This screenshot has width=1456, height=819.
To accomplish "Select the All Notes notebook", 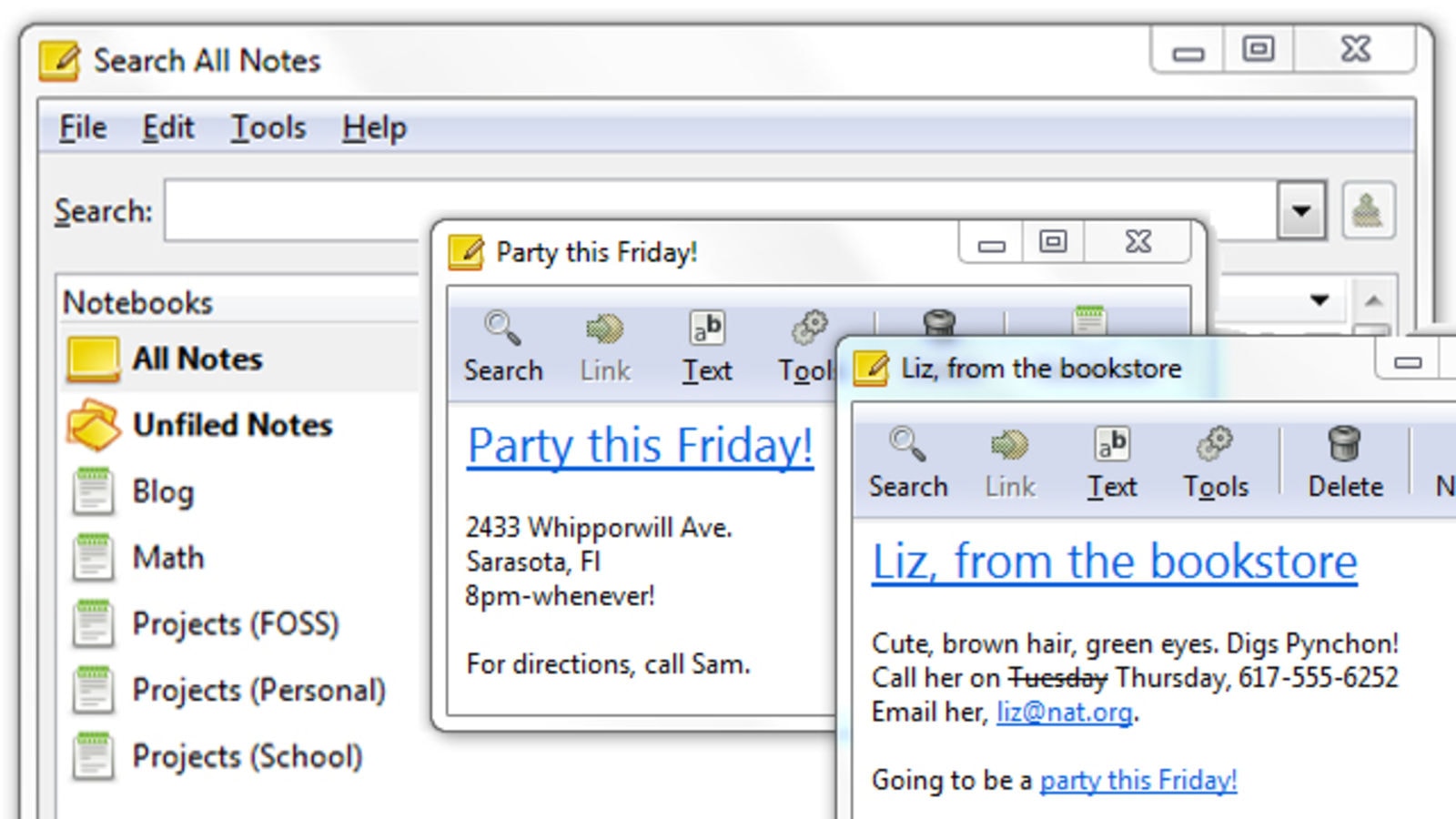I will coord(197,359).
